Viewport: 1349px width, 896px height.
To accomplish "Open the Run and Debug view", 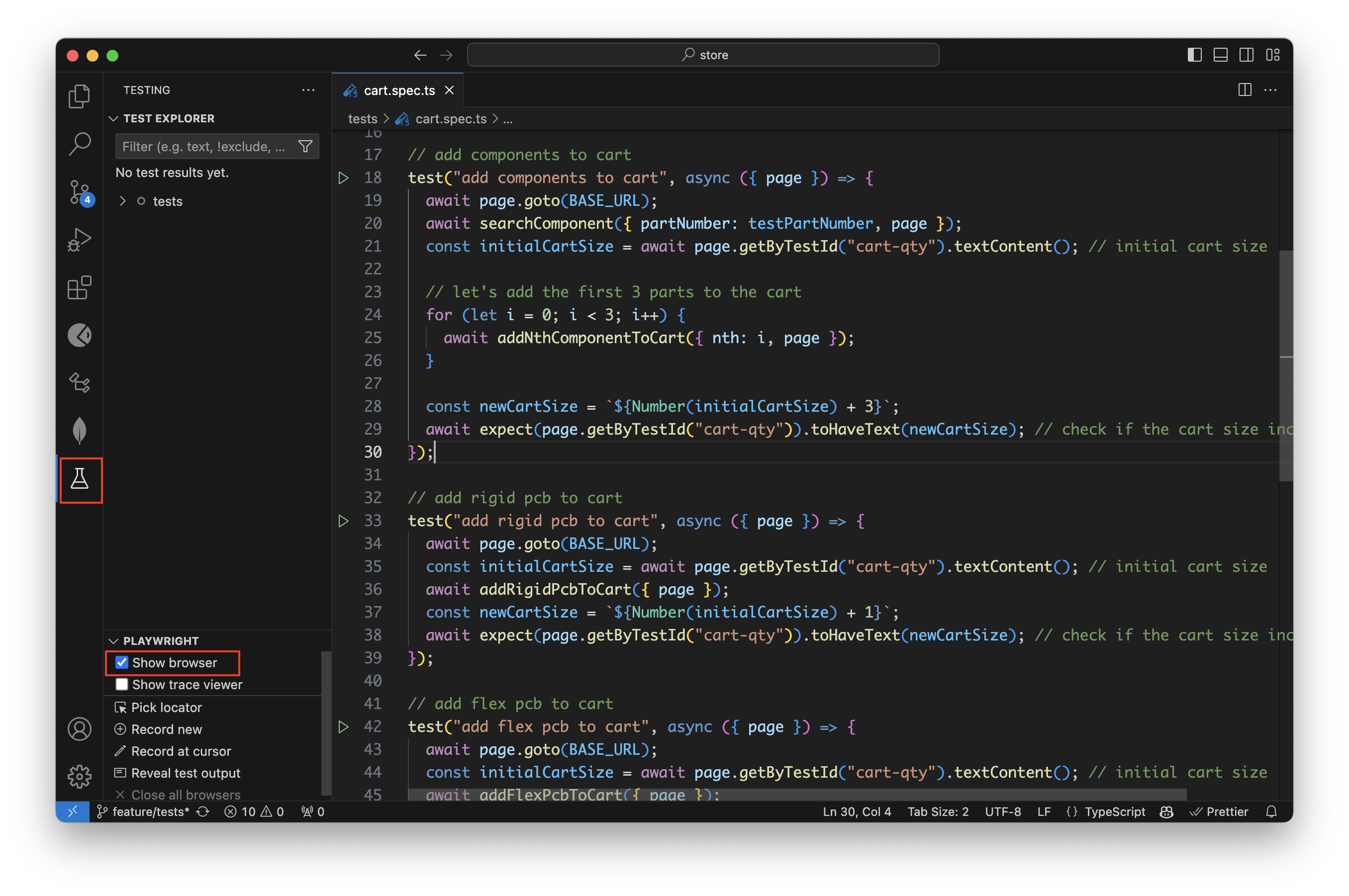I will [x=79, y=240].
